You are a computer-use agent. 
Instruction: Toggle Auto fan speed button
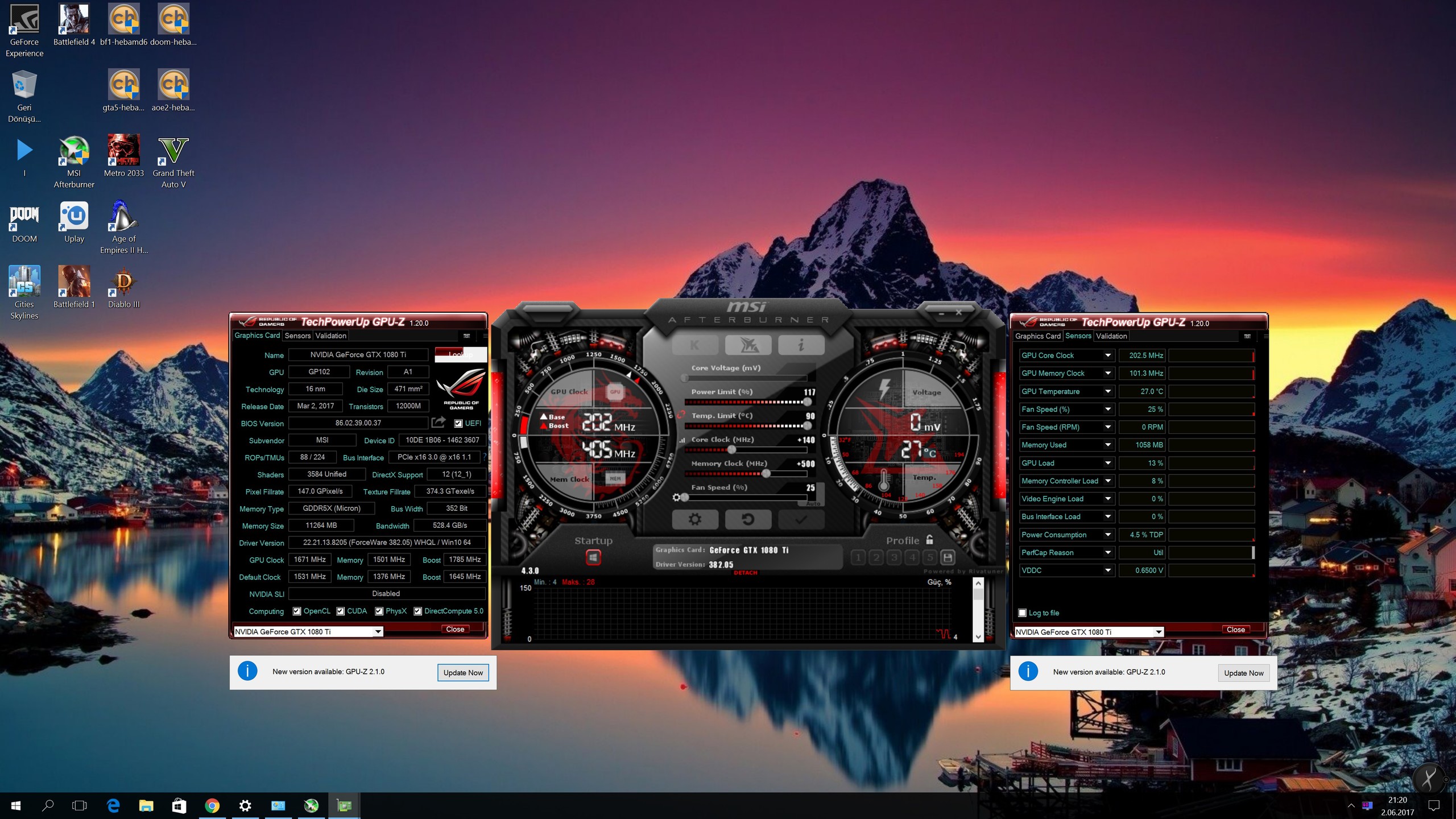[x=813, y=504]
